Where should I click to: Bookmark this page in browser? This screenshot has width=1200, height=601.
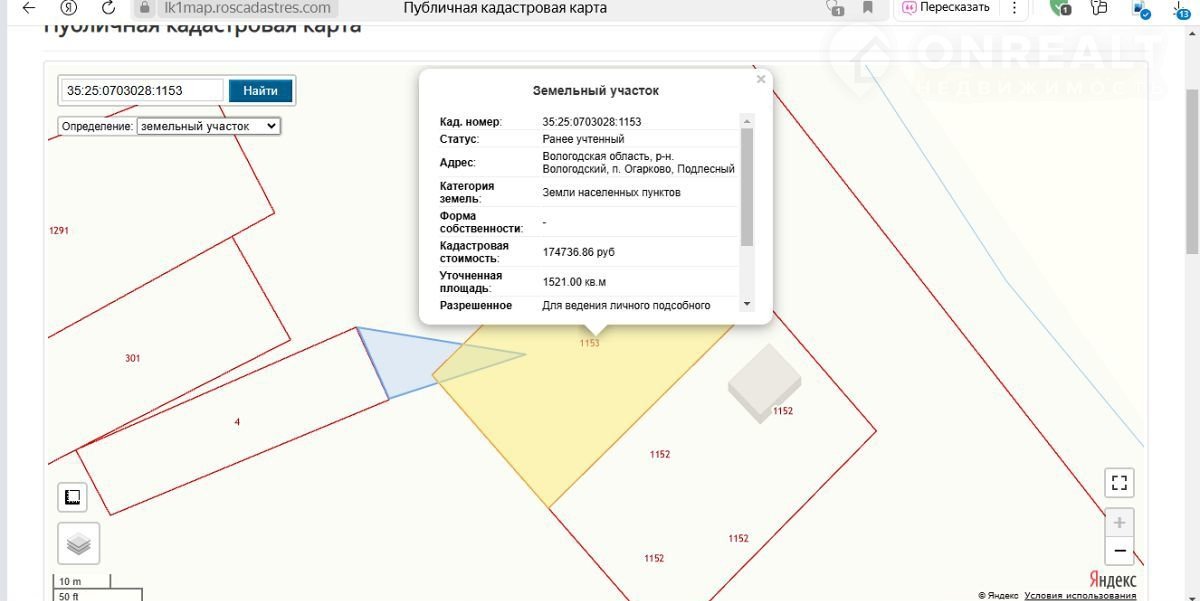click(868, 8)
